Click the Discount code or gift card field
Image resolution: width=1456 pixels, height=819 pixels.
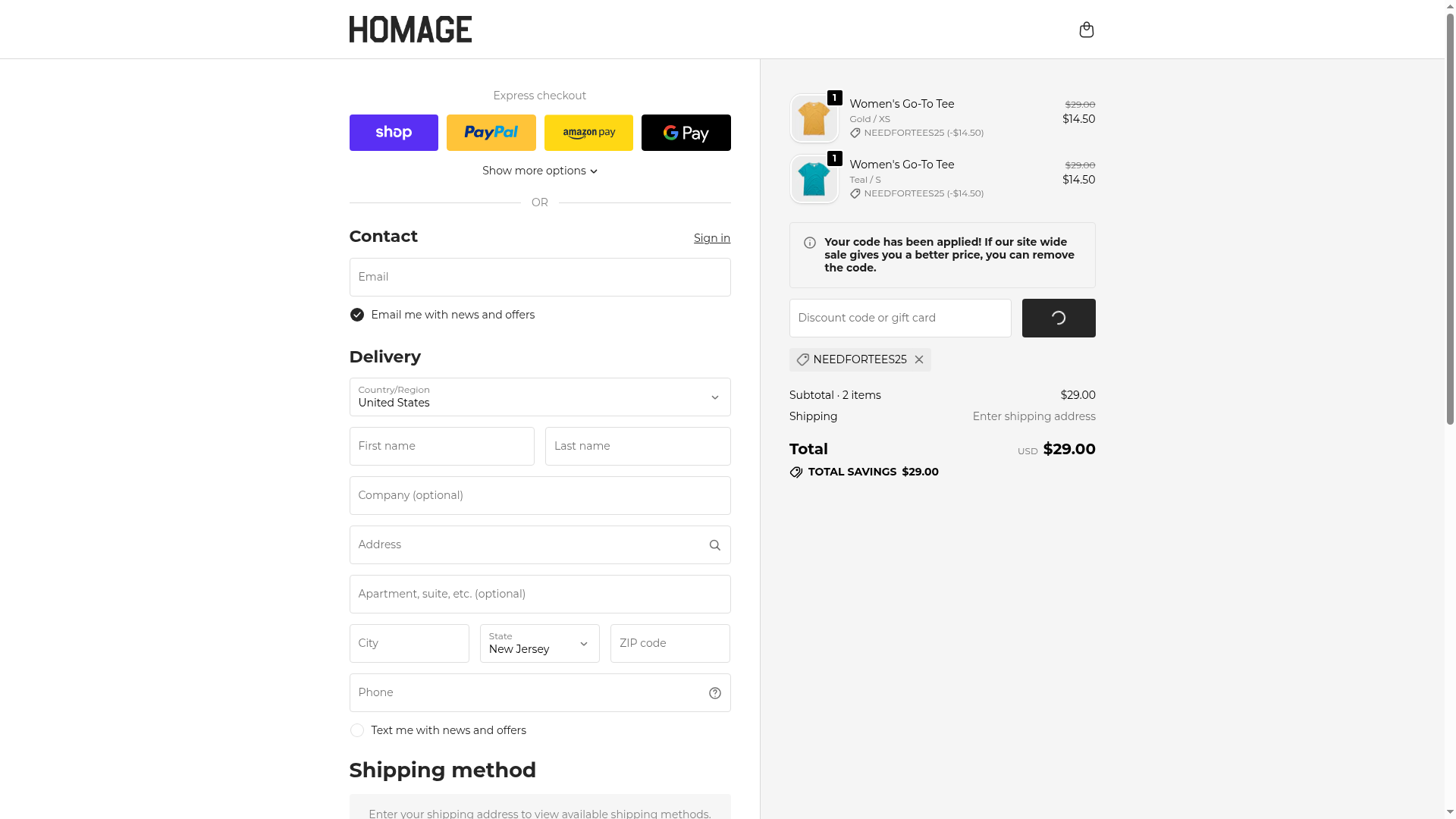(899, 318)
